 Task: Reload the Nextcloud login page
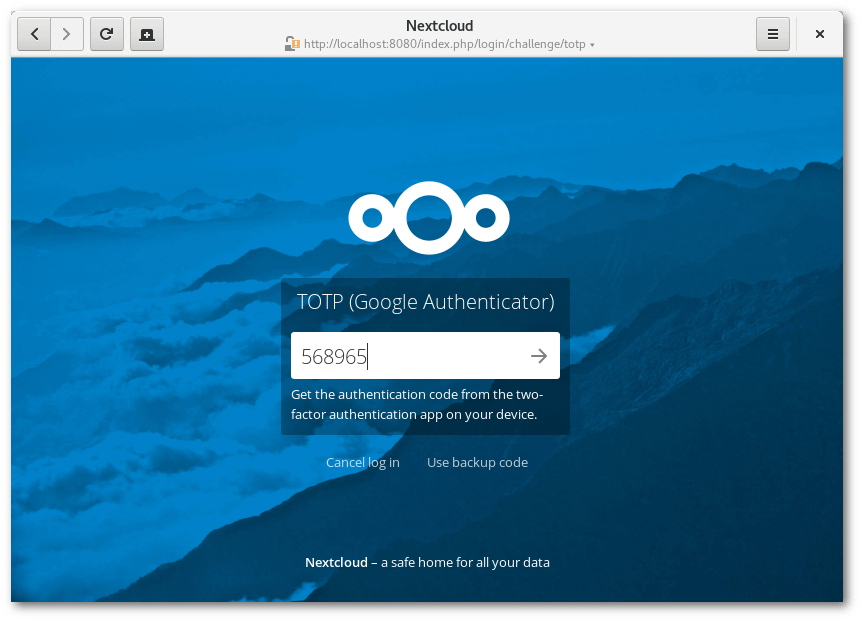coord(107,34)
